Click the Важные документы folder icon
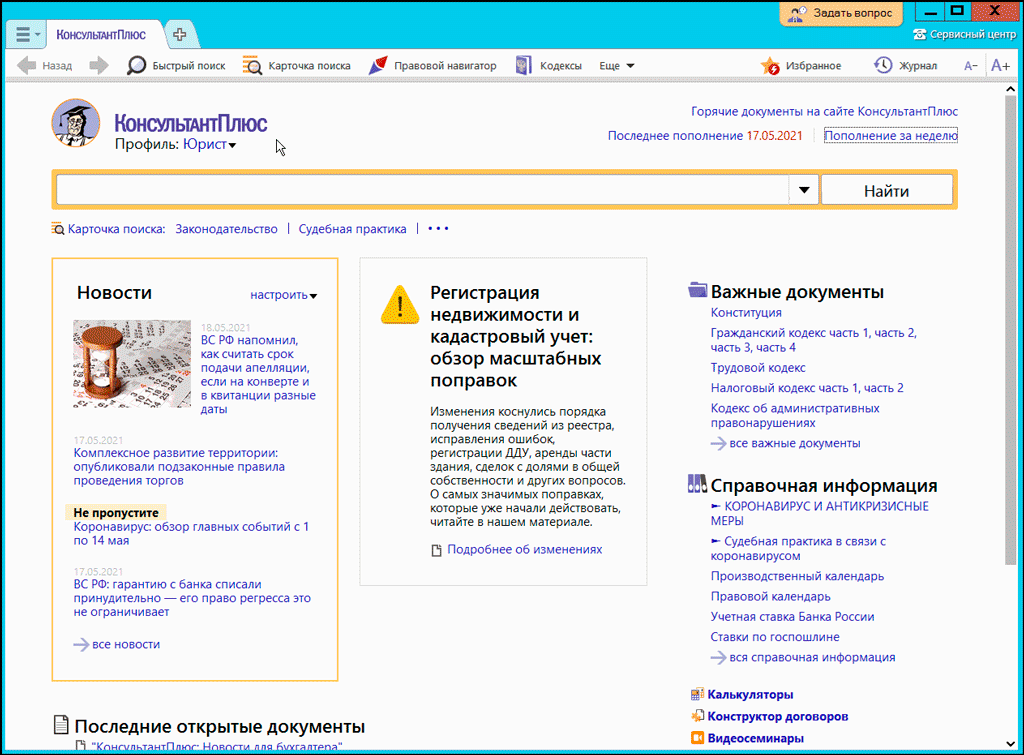 [697, 289]
